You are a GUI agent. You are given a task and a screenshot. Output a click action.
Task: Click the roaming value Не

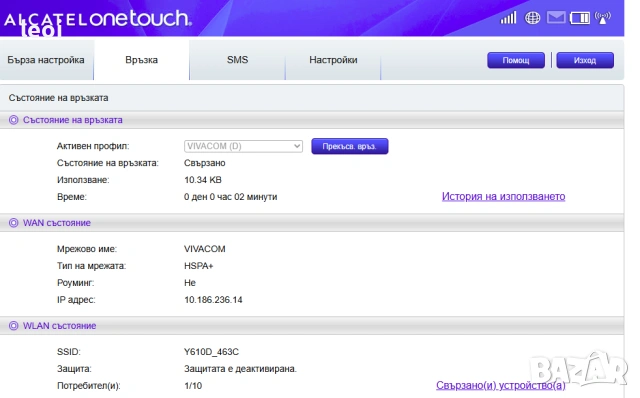click(x=190, y=283)
